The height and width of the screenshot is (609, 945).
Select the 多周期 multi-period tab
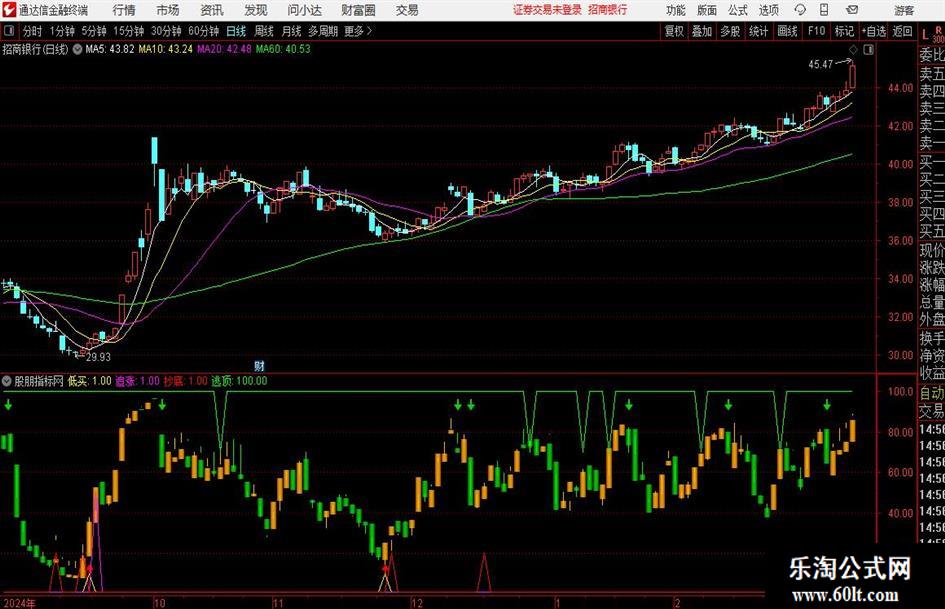[323, 31]
